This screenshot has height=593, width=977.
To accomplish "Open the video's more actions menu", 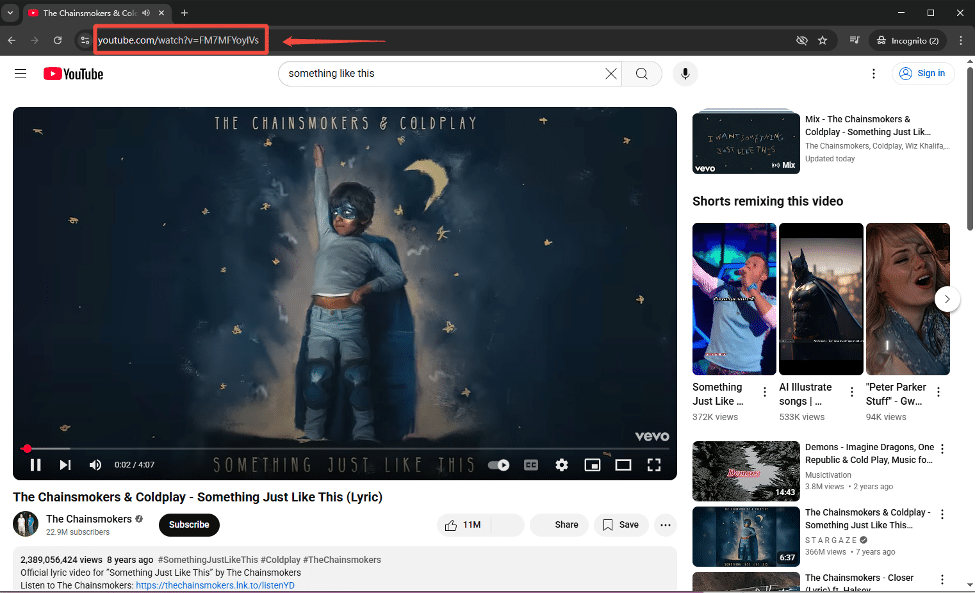I will click(665, 525).
